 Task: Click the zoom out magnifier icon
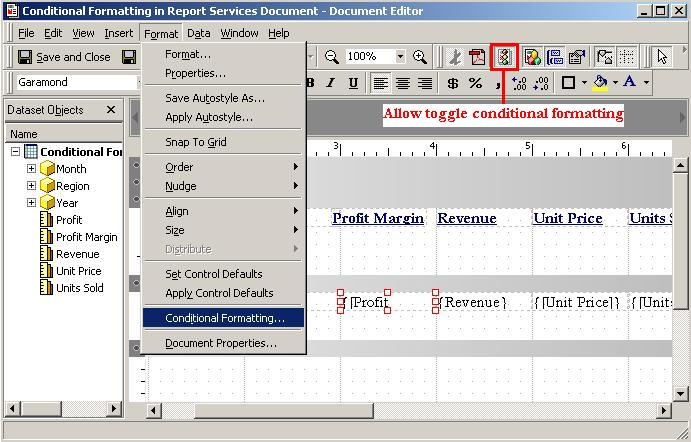pyautogui.click(x=332, y=57)
